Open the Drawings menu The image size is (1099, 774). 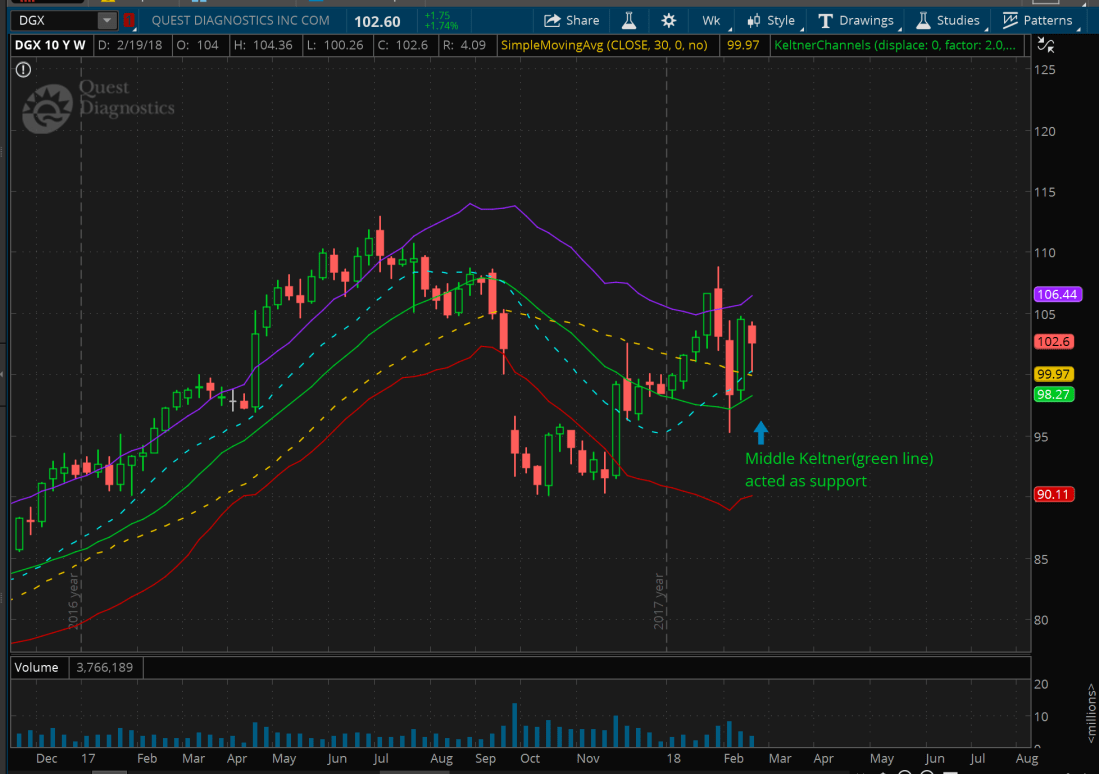[x=856, y=20]
